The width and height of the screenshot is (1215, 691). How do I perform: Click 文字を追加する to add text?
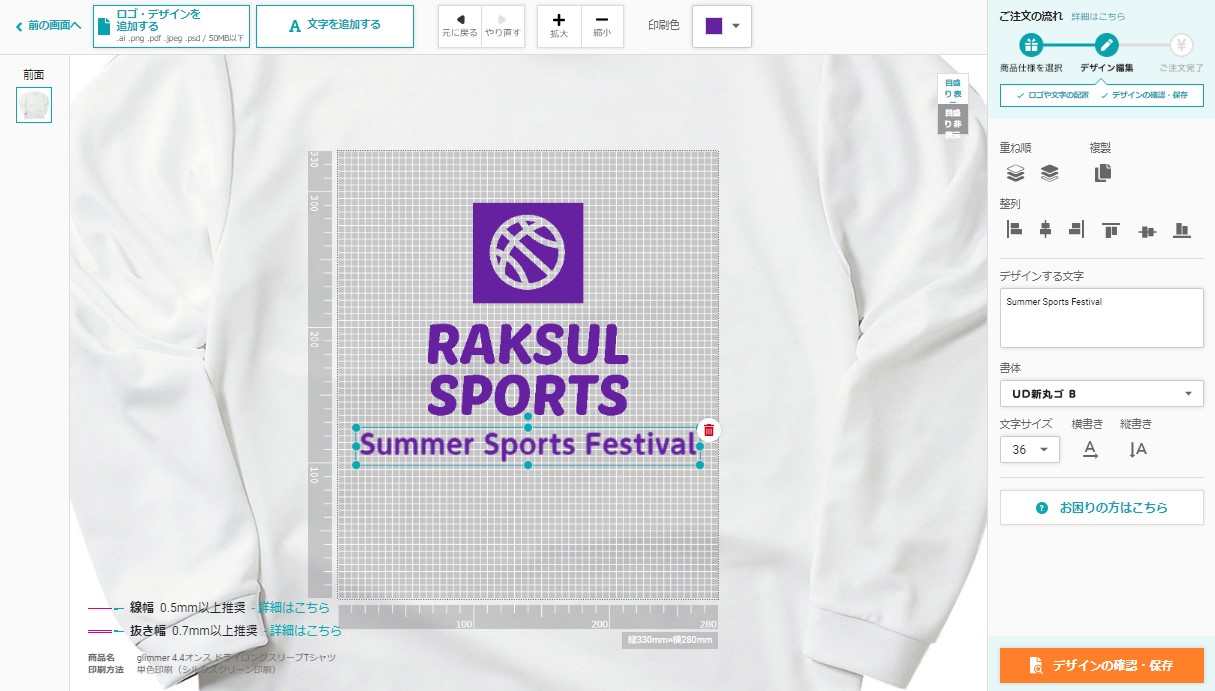click(335, 26)
